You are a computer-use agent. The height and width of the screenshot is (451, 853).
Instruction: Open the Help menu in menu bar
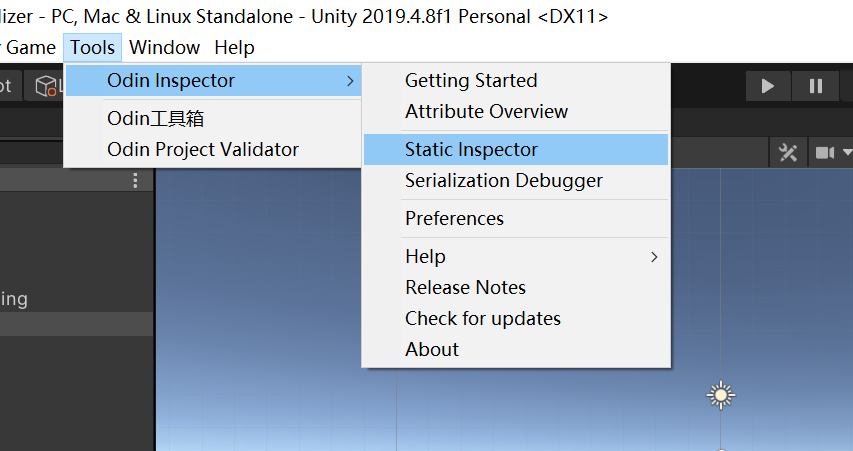tap(234, 48)
